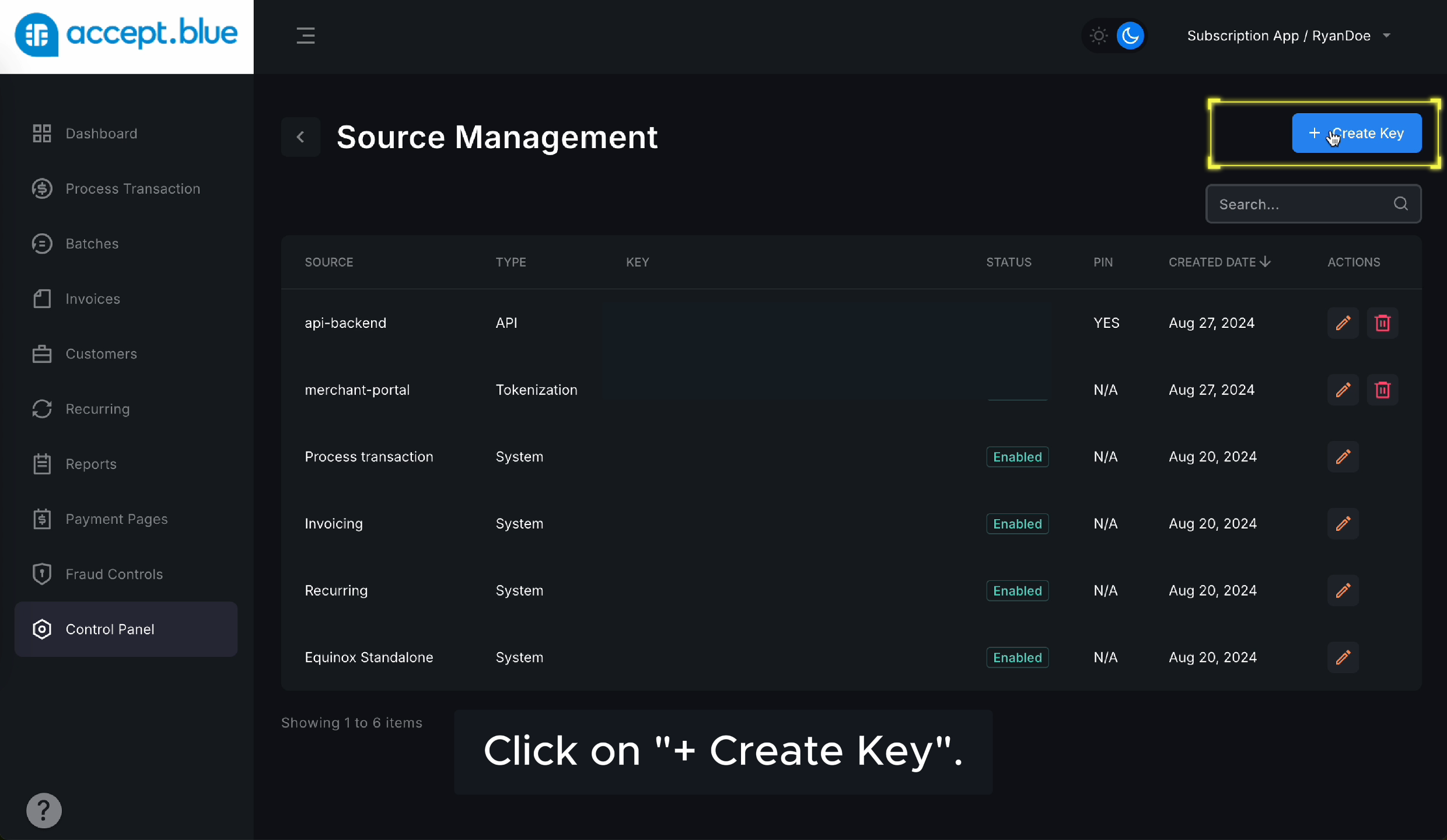Image resolution: width=1447 pixels, height=840 pixels.
Task: Switch to light theme with the sun toggle
Action: (1098, 36)
